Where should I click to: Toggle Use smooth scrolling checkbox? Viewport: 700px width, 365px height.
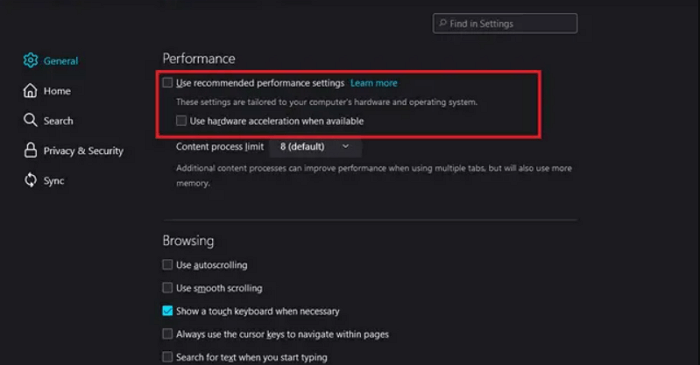(x=167, y=288)
